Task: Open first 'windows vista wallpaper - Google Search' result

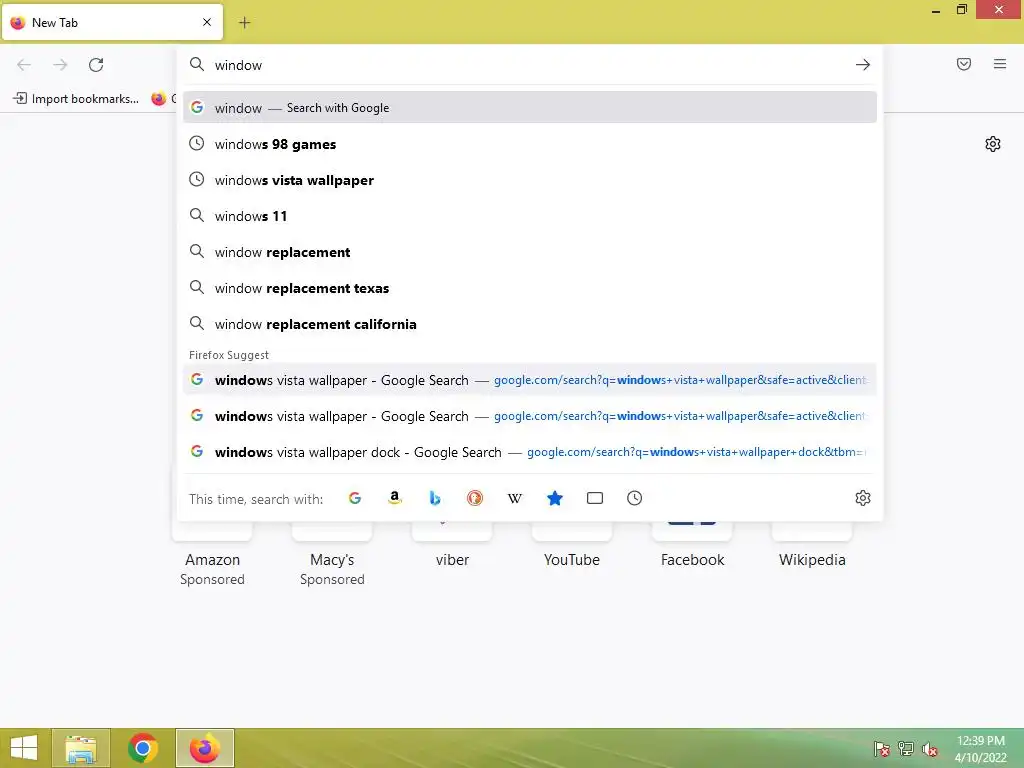Action: coord(530,380)
